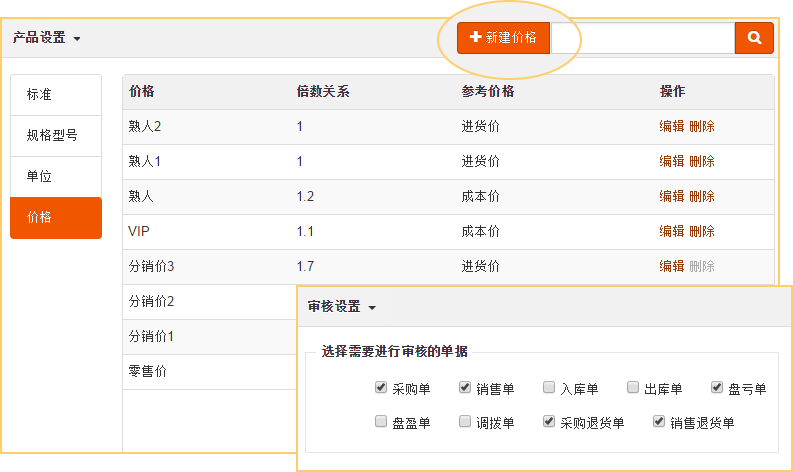
Task: Switch to the 规格型号 tab
Action: [56, 135]
